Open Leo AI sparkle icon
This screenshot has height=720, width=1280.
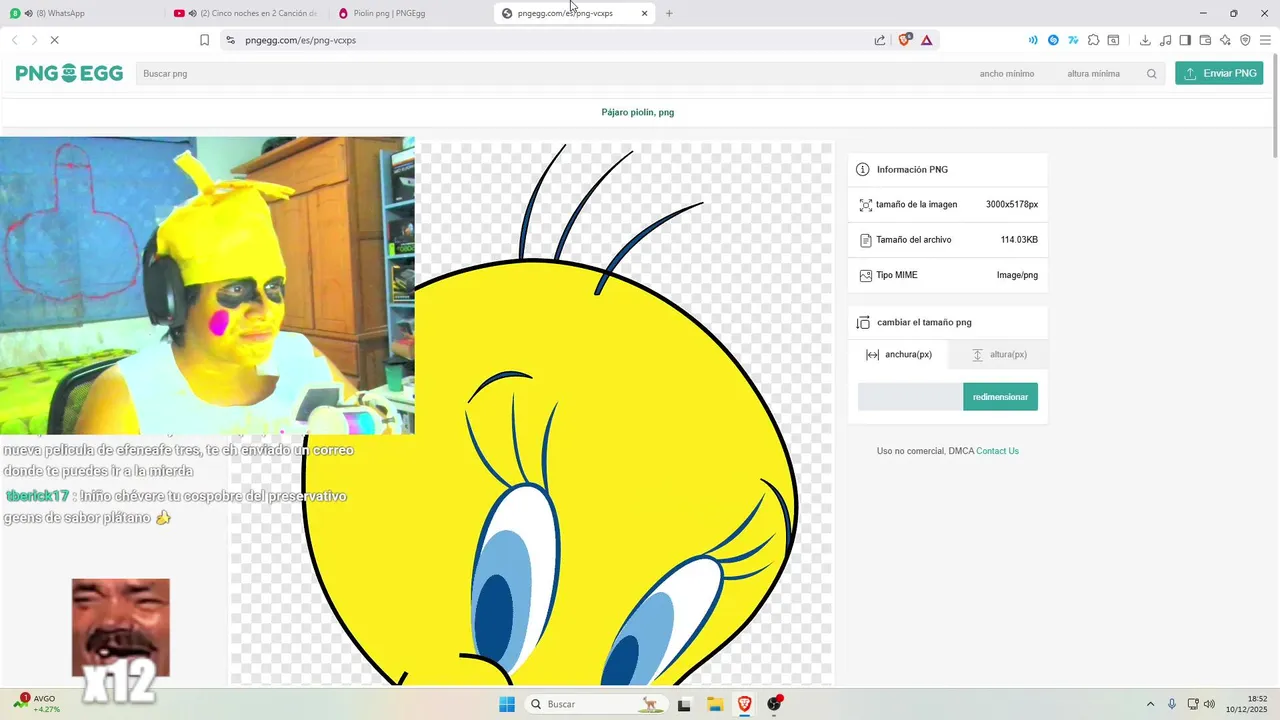point(1225,40)
